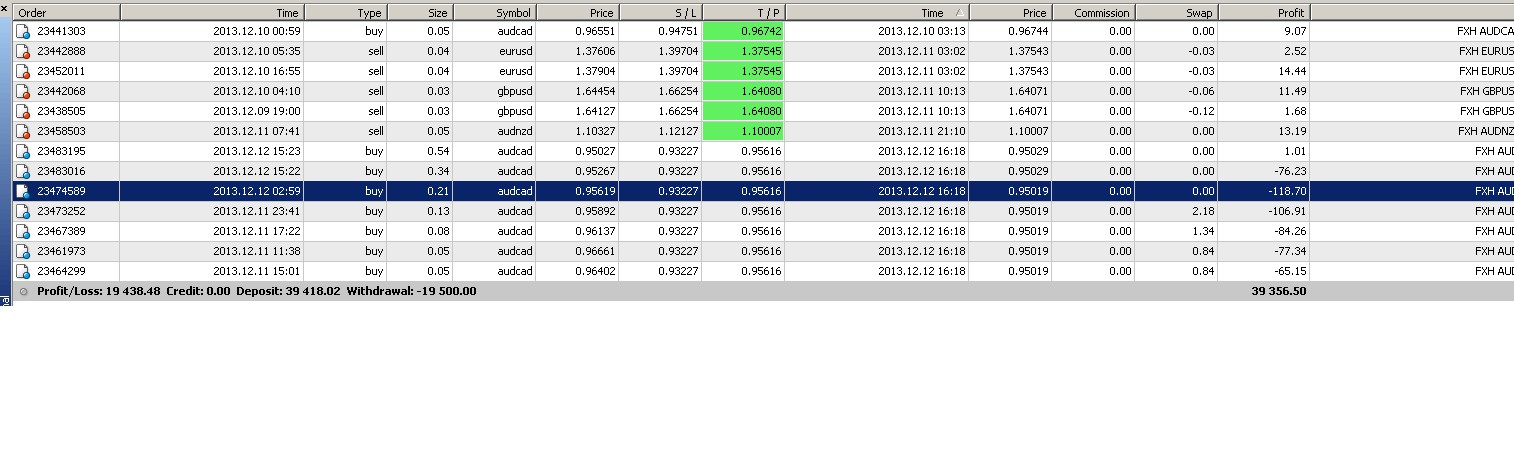The image size is (1514, 450).
Task: Sort by the S / L column header
Action: click(x=660, y=13)
